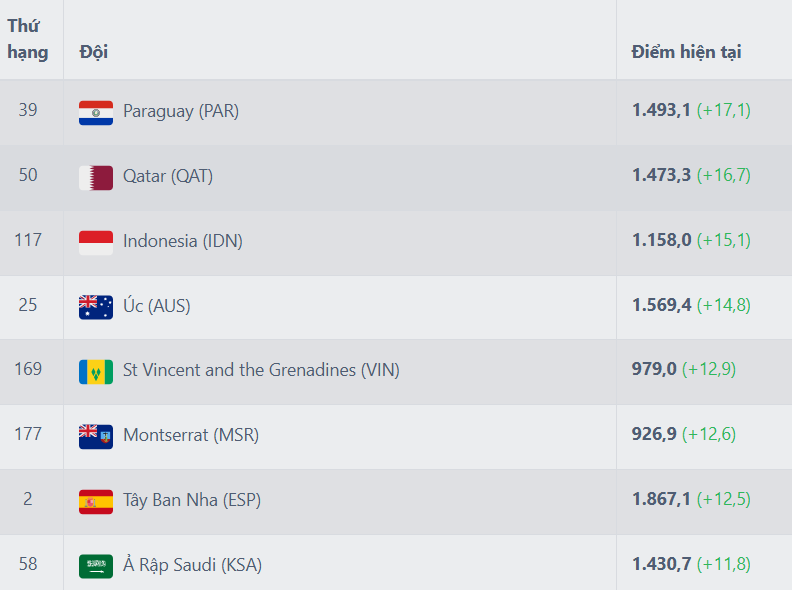This screenshot has height=590, width=792.
Task: Sort by Điểm hiện tại column header
Action: [x=686, y=52]
